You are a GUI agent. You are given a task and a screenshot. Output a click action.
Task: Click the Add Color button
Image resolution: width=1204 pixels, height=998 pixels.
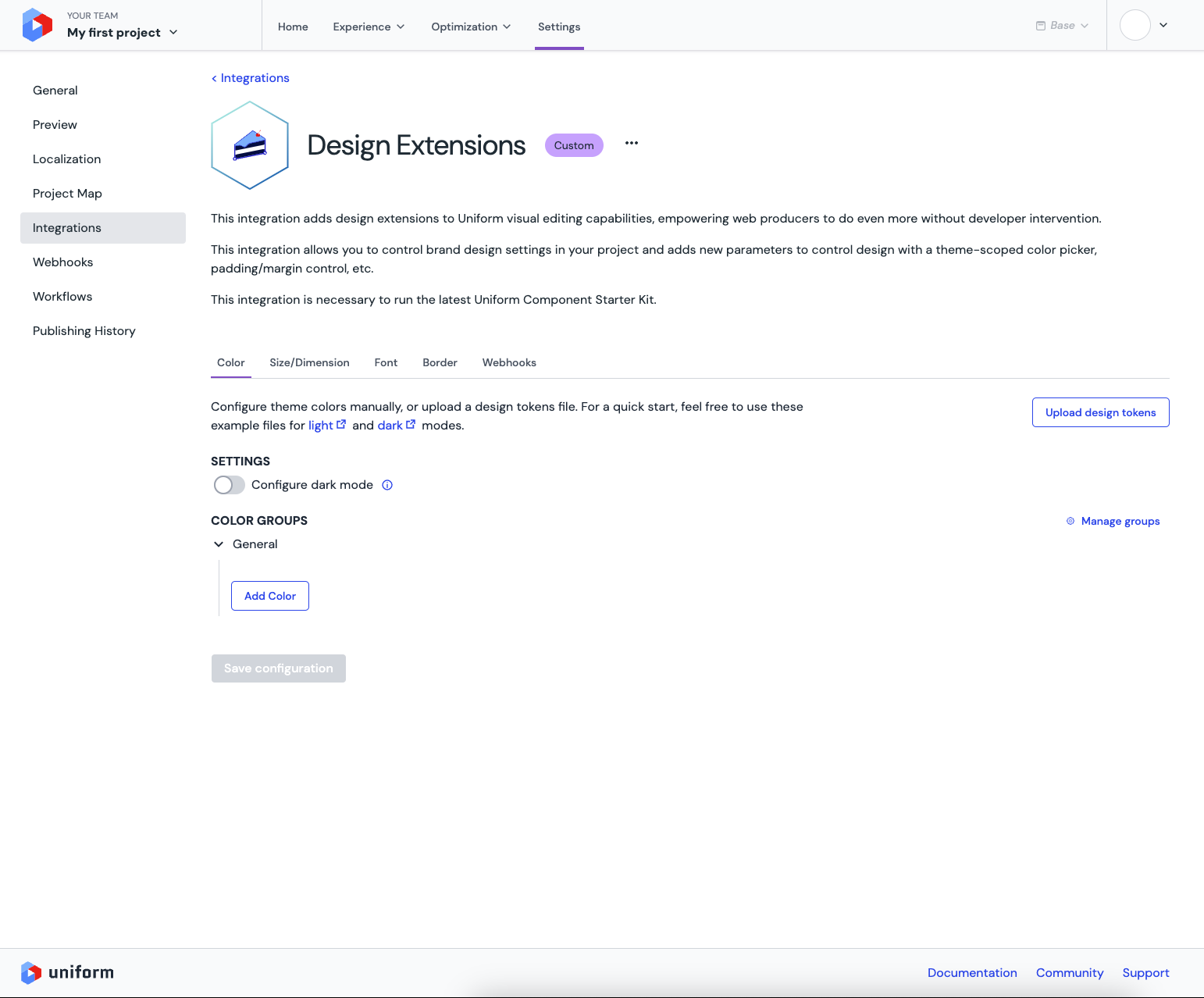click(x=270, y=596)
